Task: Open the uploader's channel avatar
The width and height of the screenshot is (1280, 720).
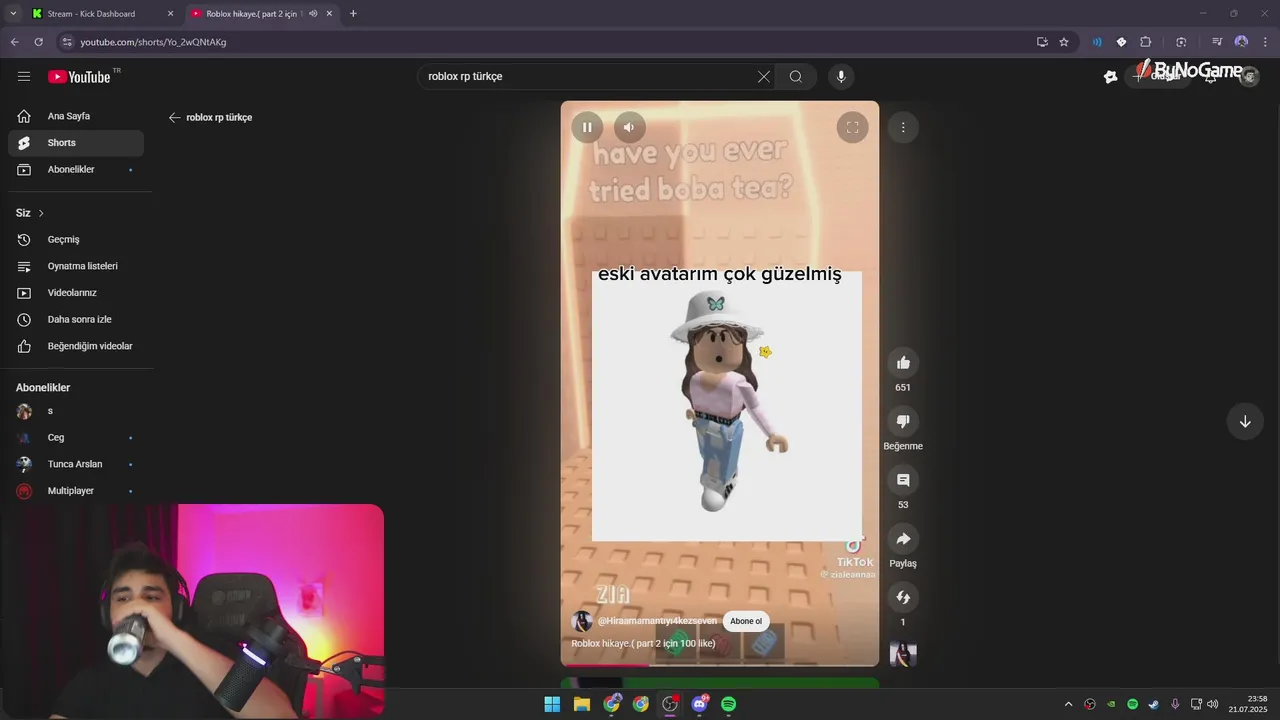Action: (582, 622)
